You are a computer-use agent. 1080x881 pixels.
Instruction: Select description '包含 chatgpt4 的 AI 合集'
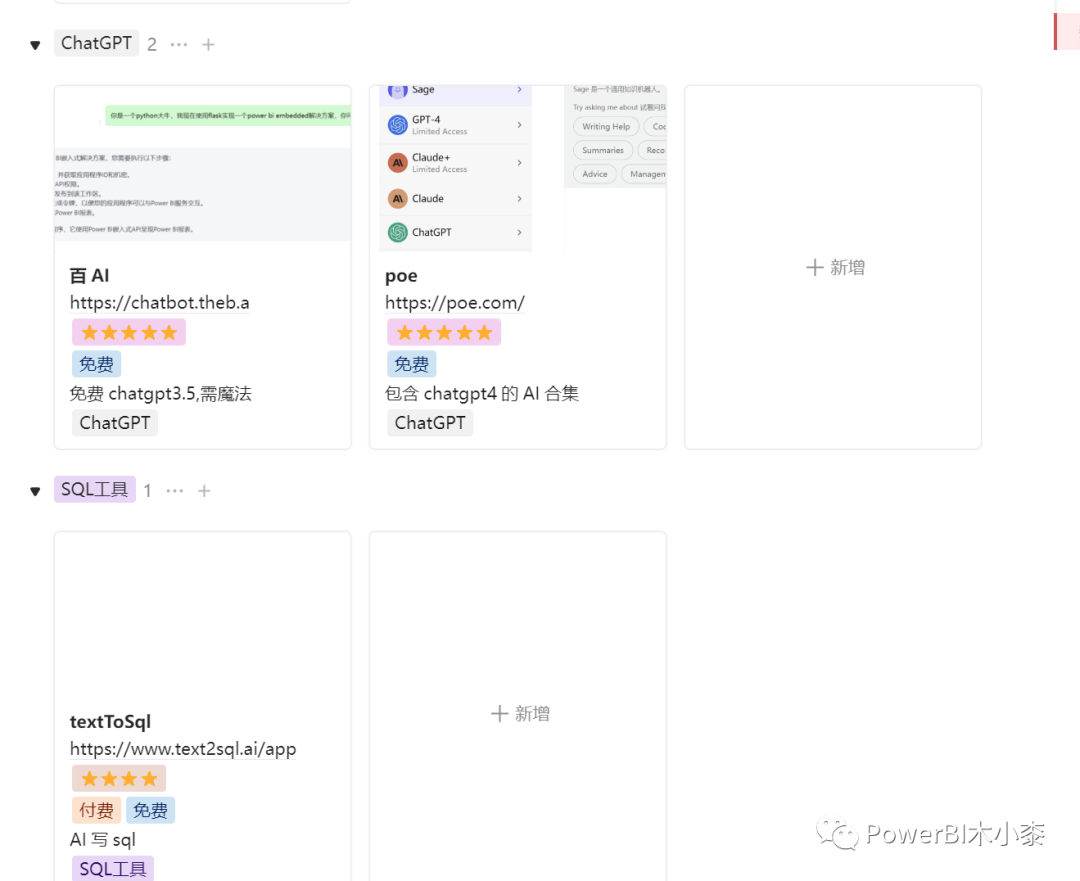(x=481, y=393)
